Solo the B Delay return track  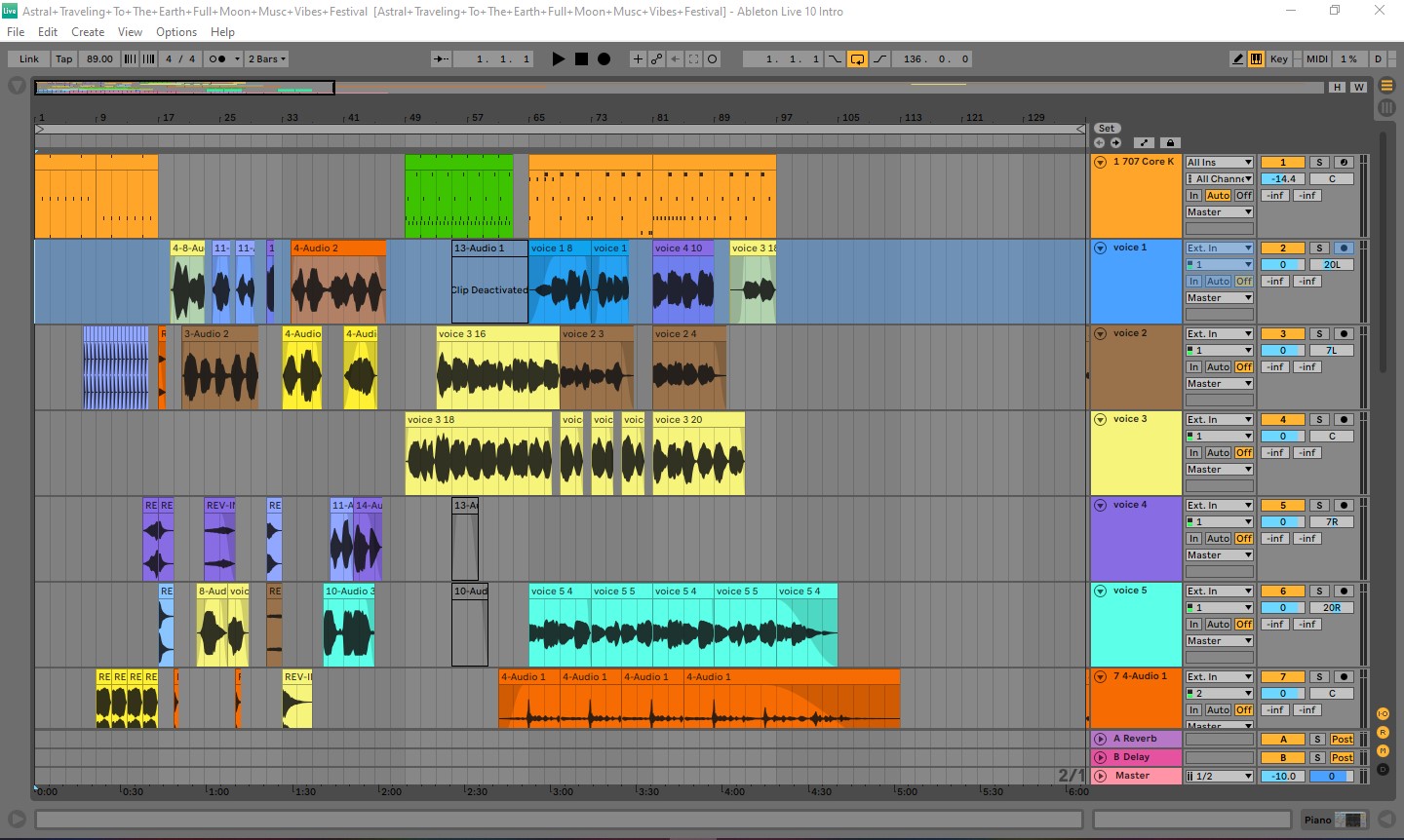coord(1318,758)
